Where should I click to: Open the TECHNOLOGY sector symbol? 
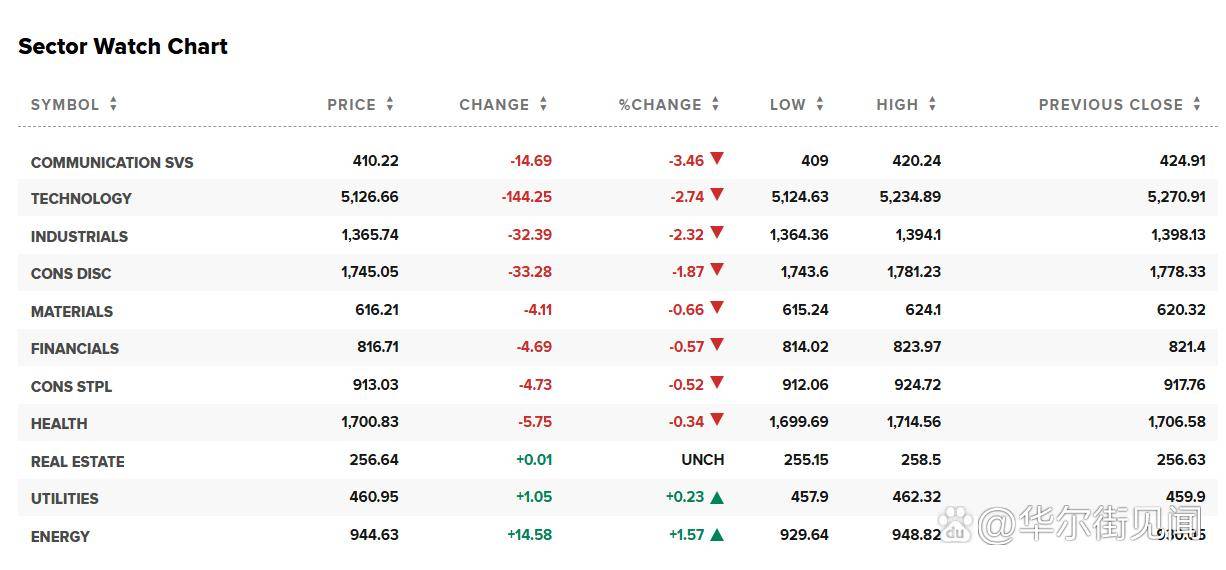tap(81, 198)
